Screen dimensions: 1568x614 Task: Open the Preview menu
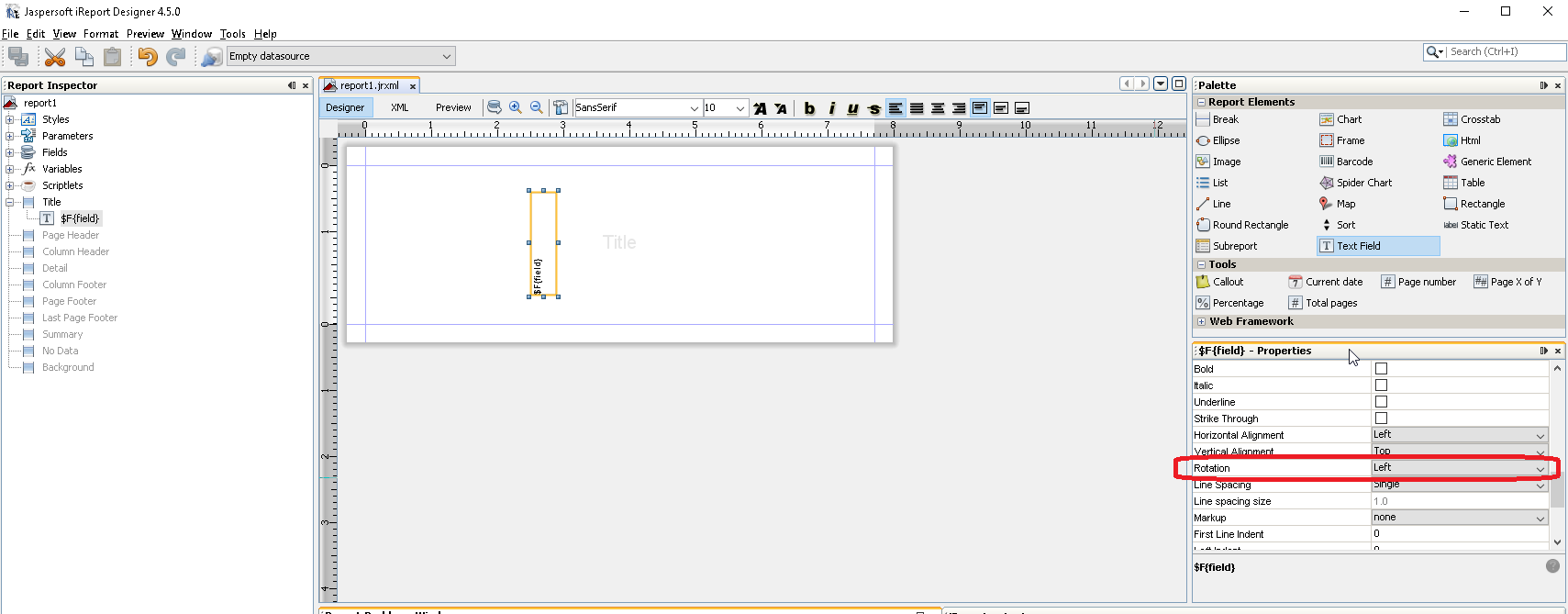point(145,34)
